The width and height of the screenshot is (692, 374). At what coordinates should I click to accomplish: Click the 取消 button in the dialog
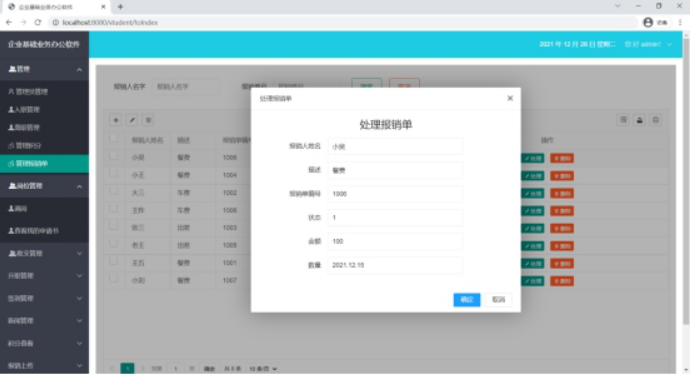(x=498, y=300)
